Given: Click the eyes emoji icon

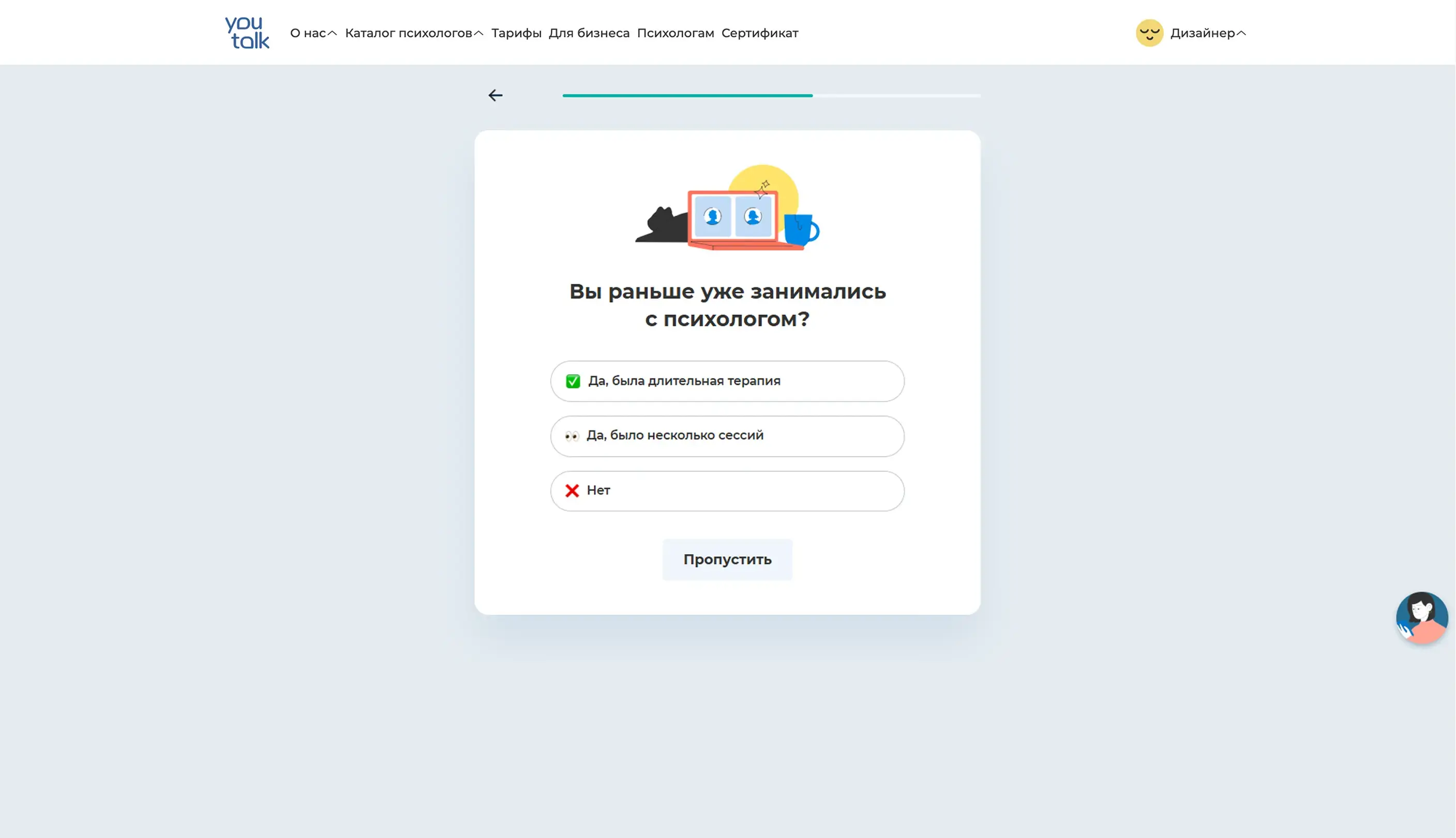Looking at the screenshot, I should pos(572,436).
